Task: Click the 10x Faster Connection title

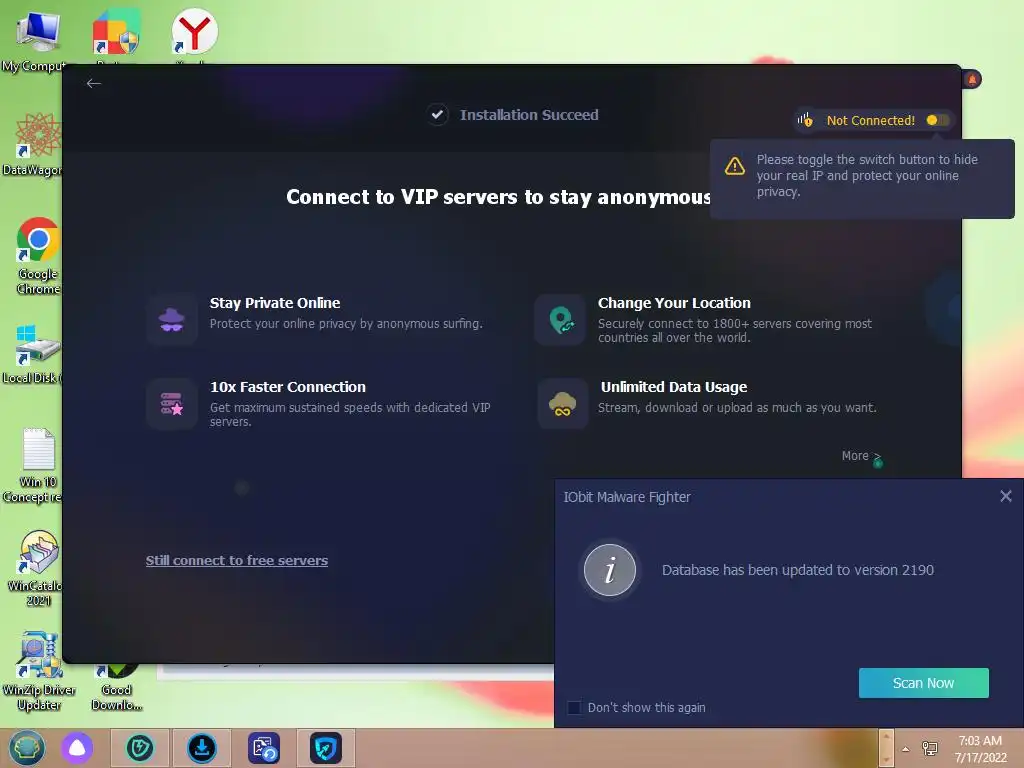Action: coord(287,387)
